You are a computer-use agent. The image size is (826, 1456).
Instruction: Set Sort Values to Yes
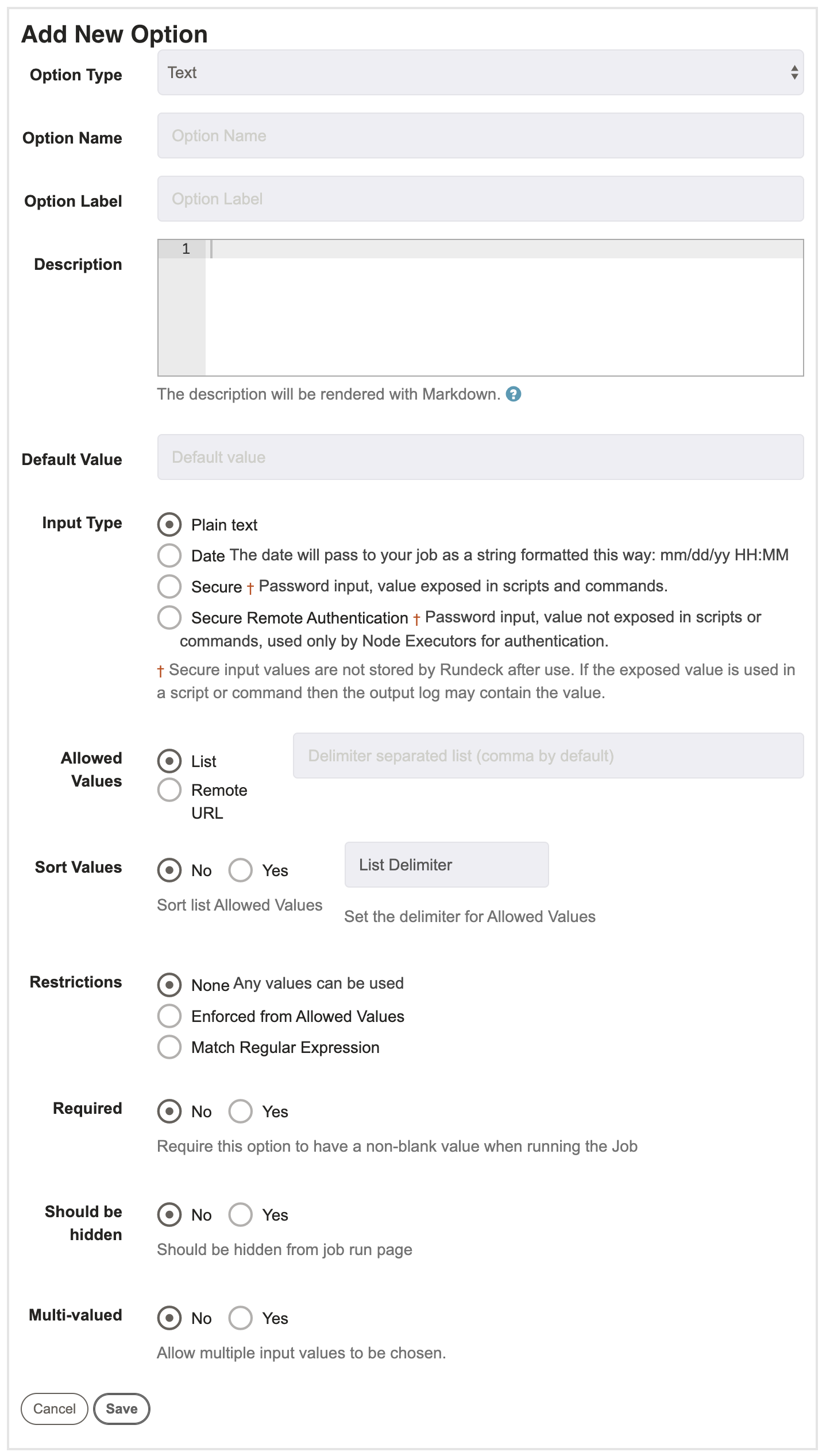pyautogui.click(x=241, y=870)
